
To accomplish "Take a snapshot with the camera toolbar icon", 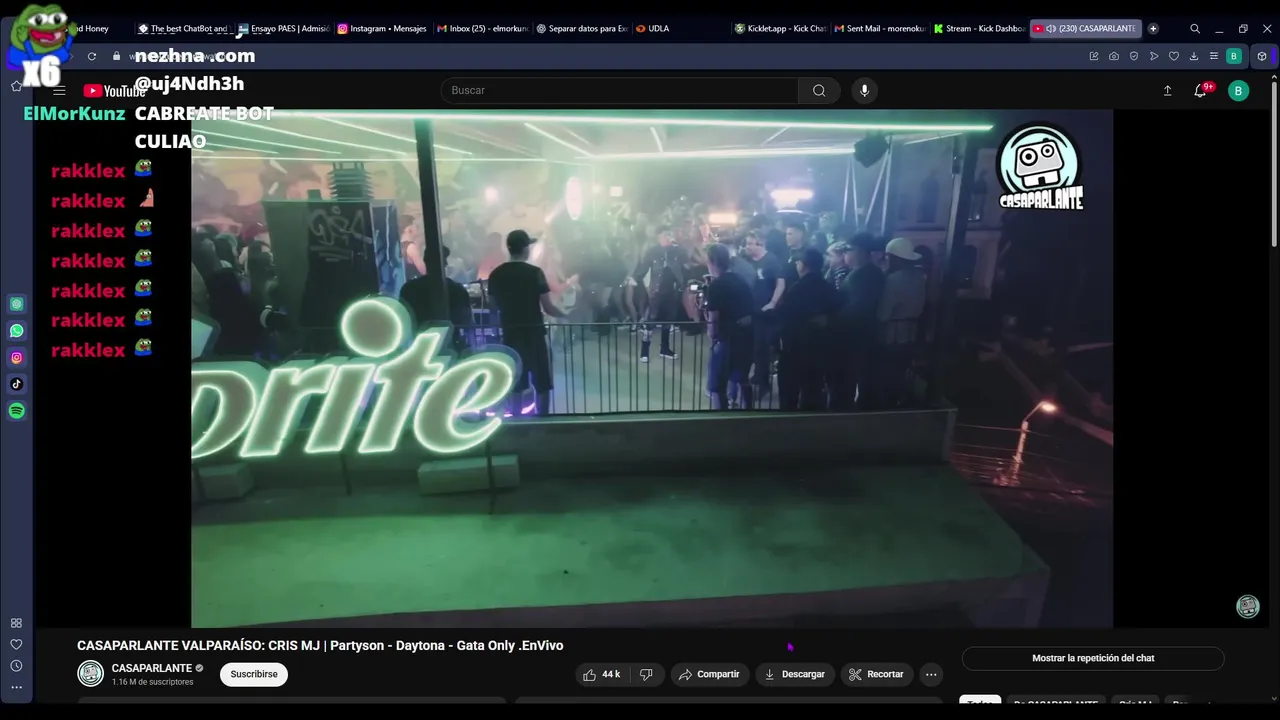I will (1114, 56).
